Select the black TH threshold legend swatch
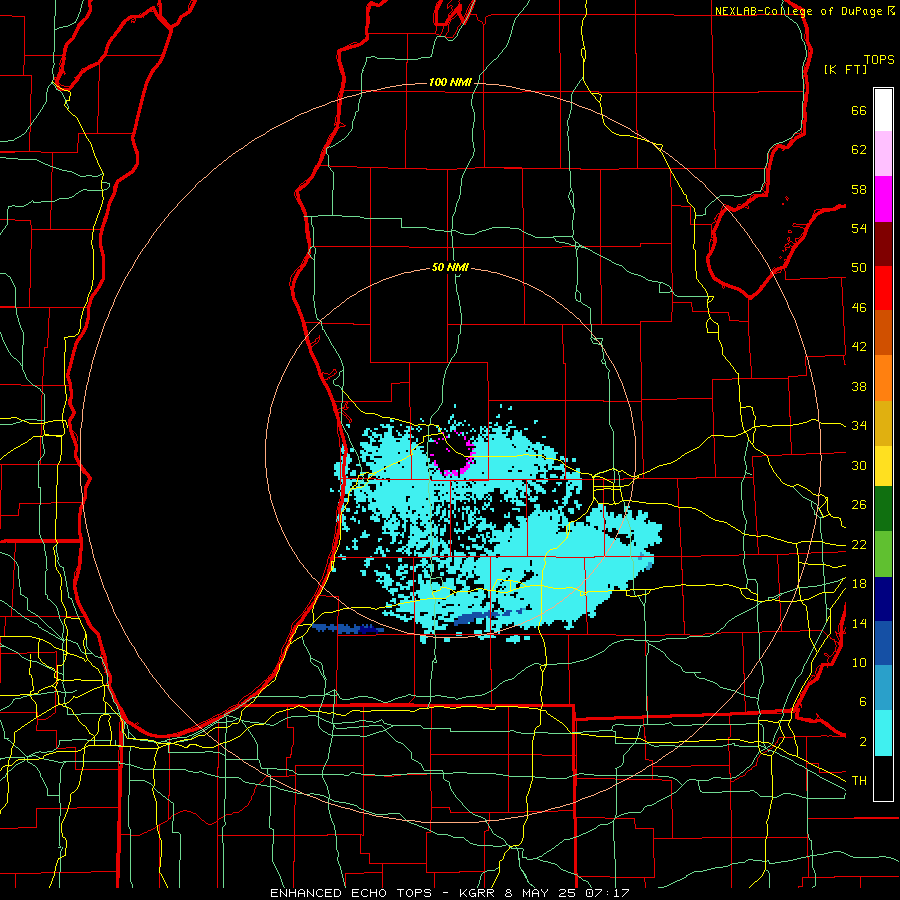Screen dimensions: 900x900 coord(883,778)
